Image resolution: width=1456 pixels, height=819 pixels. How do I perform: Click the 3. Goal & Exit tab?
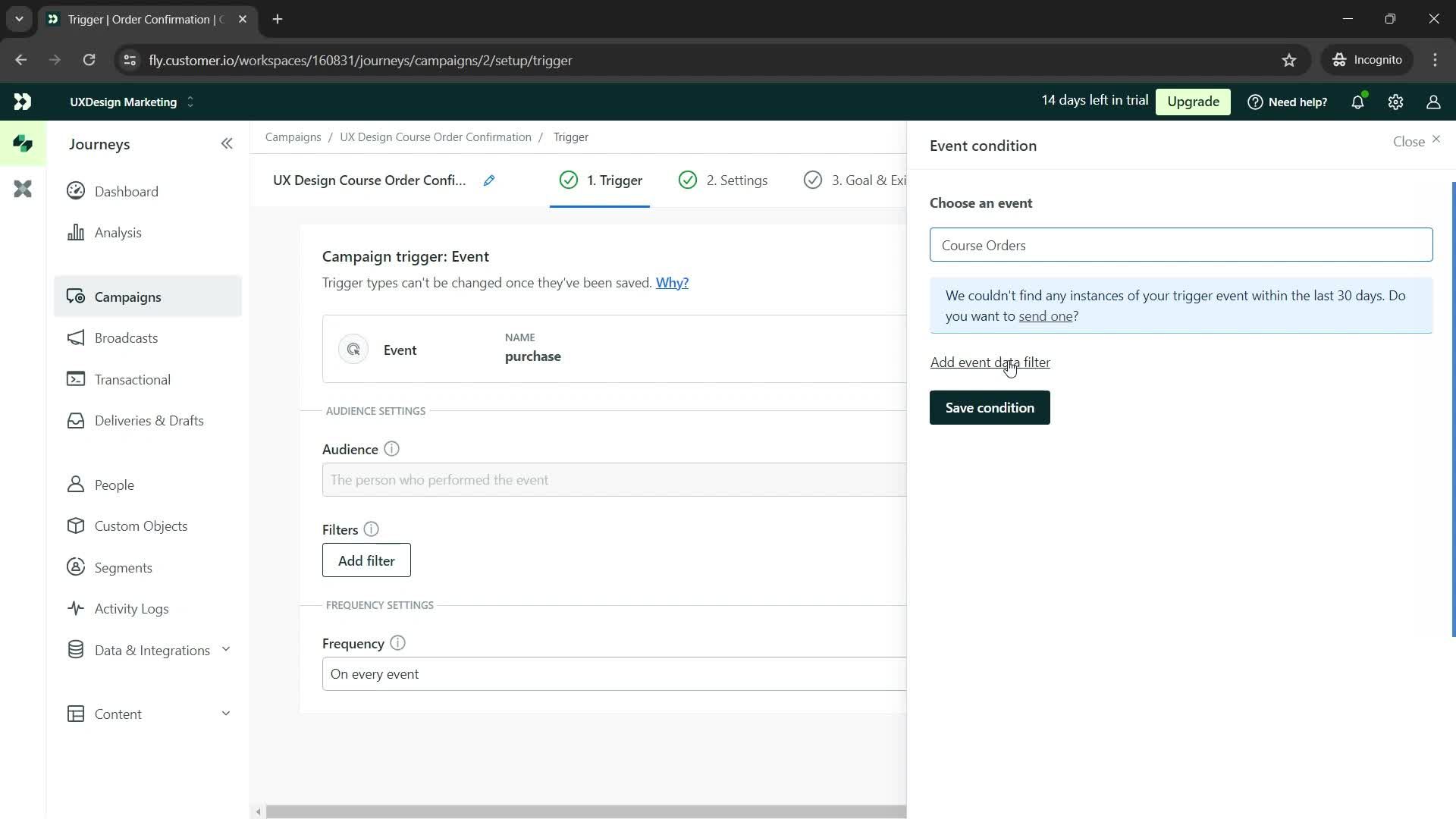tap(860, 180)
